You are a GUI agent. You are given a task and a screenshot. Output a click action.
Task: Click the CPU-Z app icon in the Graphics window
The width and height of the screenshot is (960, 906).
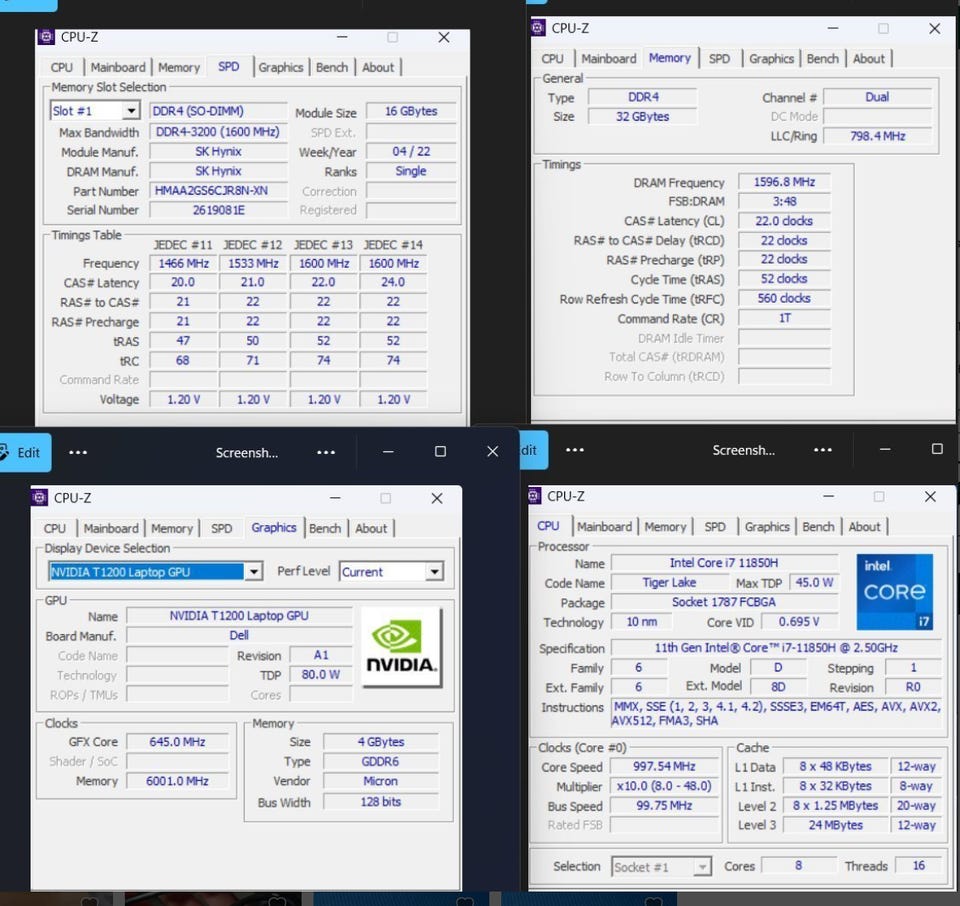[x=40, y=498]
